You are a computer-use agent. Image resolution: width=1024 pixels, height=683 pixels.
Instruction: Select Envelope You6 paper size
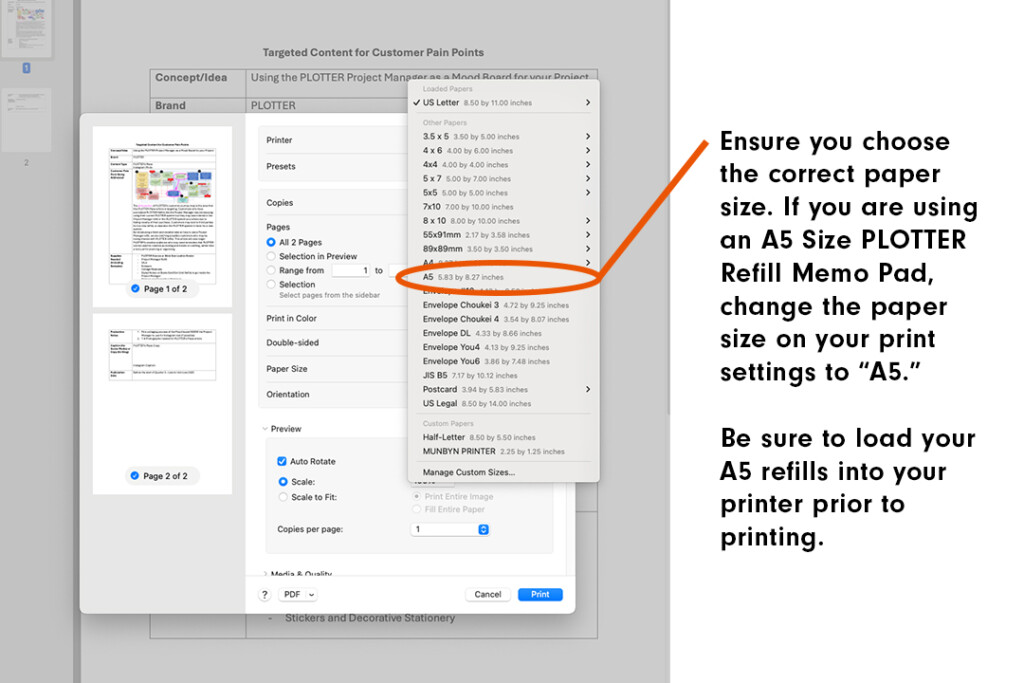[503, 361]
